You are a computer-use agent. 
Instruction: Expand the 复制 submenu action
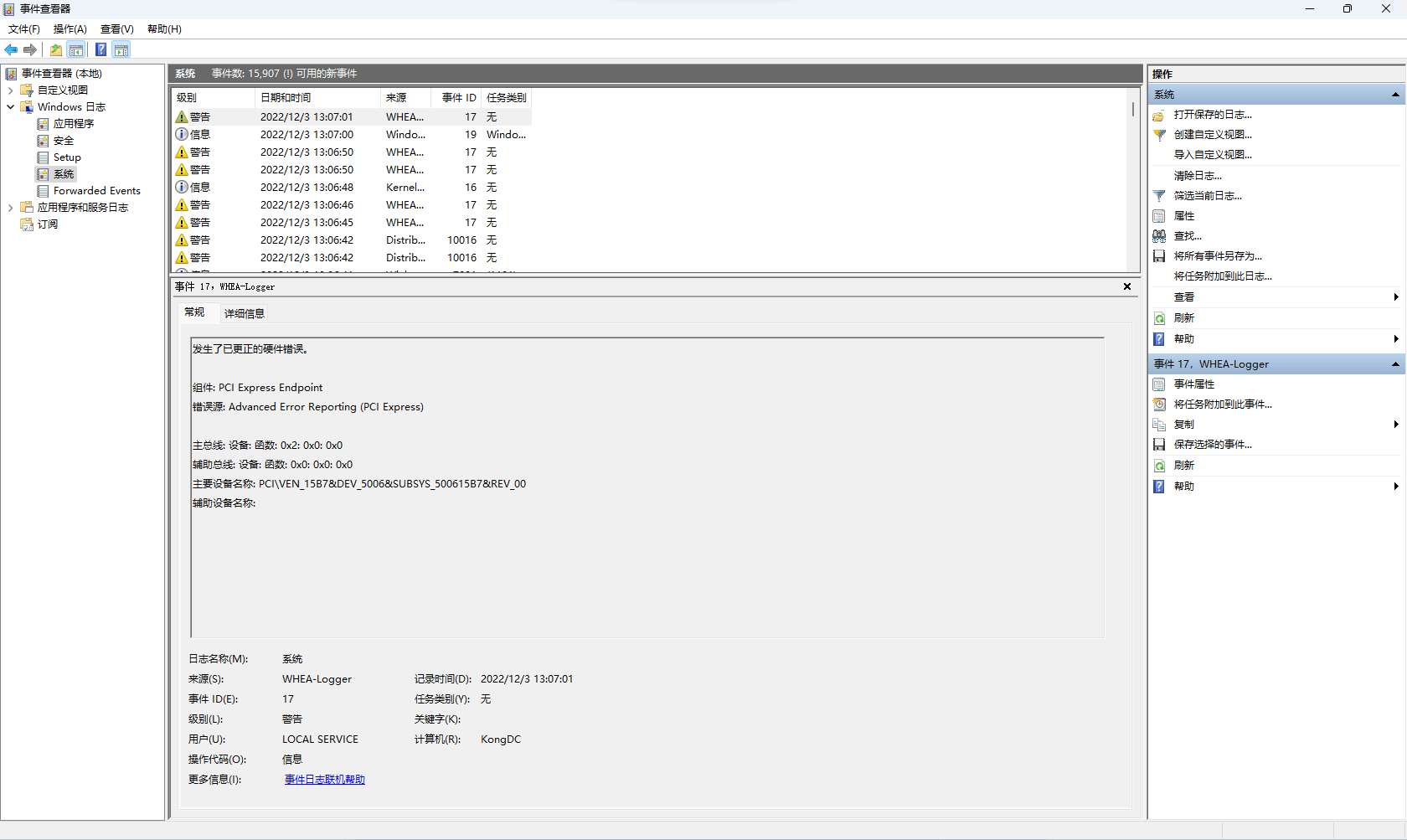[x=1396, y=425]
